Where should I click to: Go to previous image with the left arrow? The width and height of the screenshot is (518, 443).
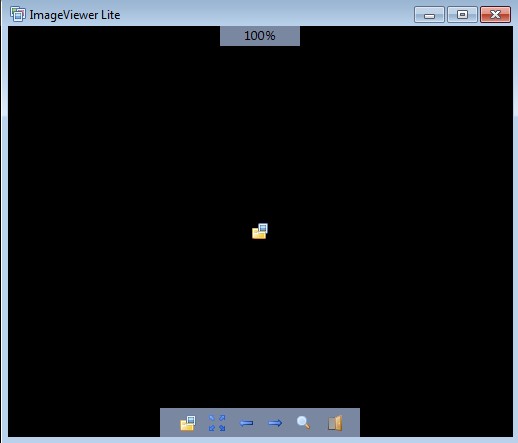(246, 423)
